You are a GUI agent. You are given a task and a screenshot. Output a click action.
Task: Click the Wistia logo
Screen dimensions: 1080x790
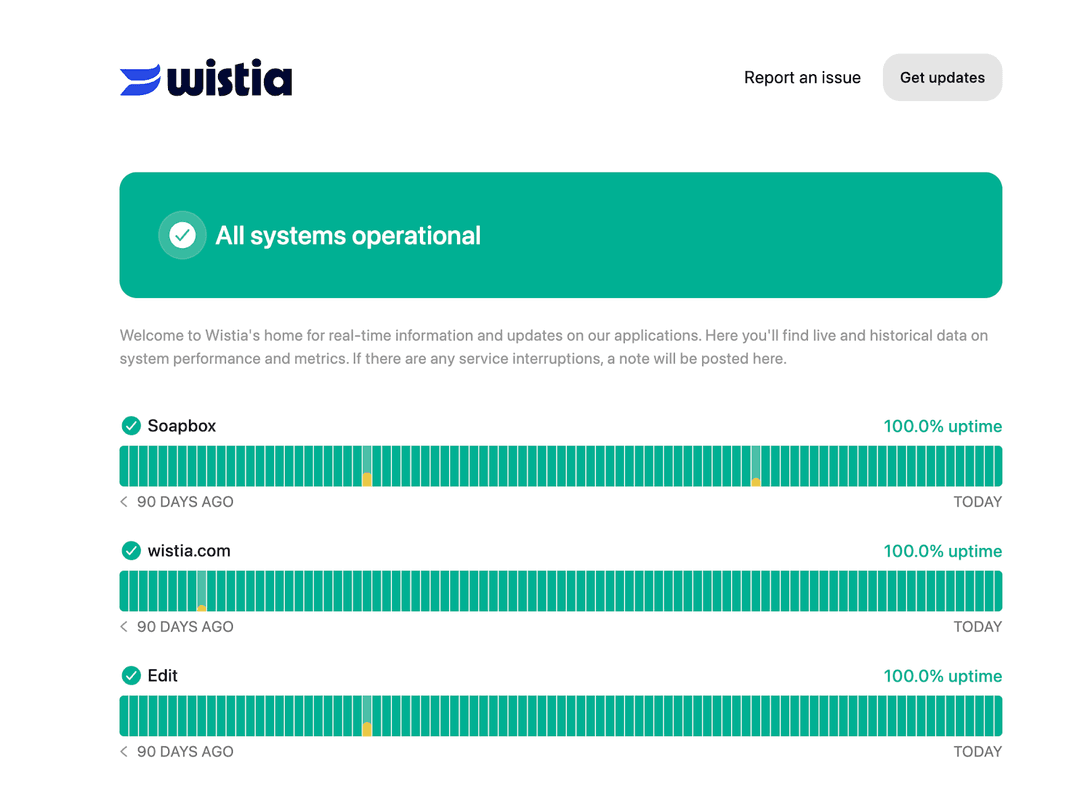(x=206, y=77)
